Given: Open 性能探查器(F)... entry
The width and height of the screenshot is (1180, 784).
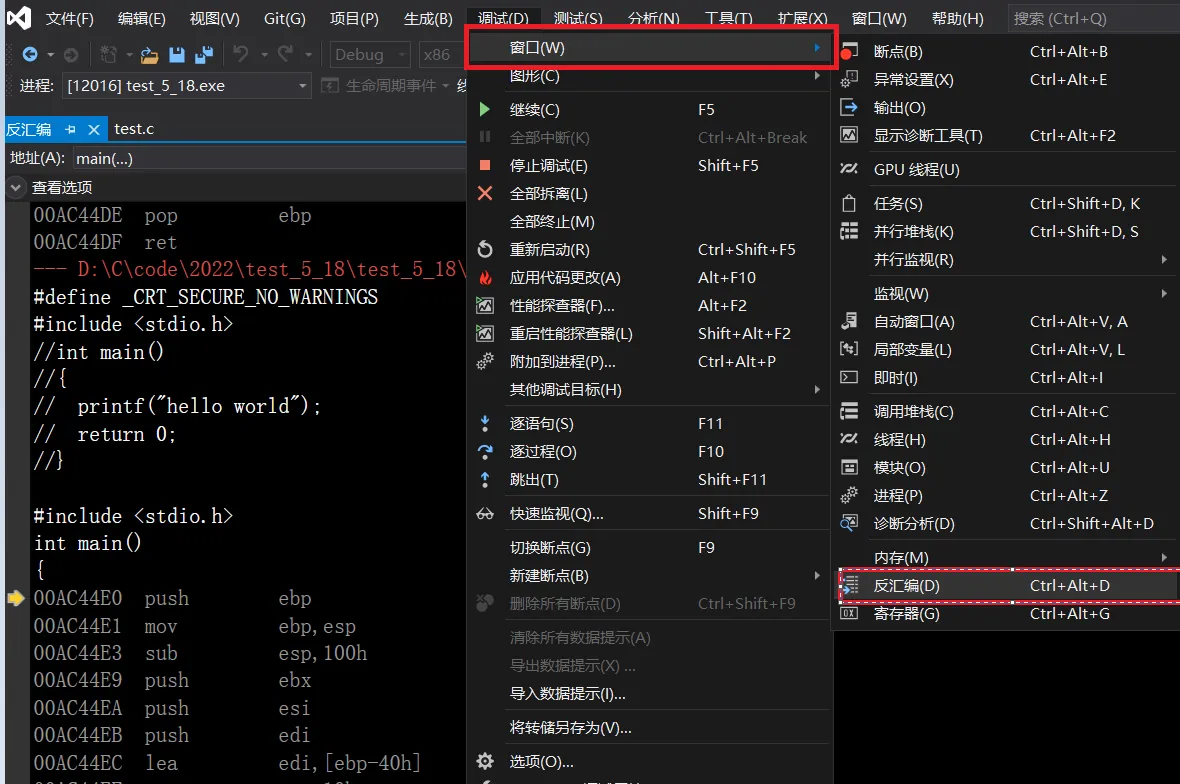Looking at the screenshot, I should pos(648,305).
